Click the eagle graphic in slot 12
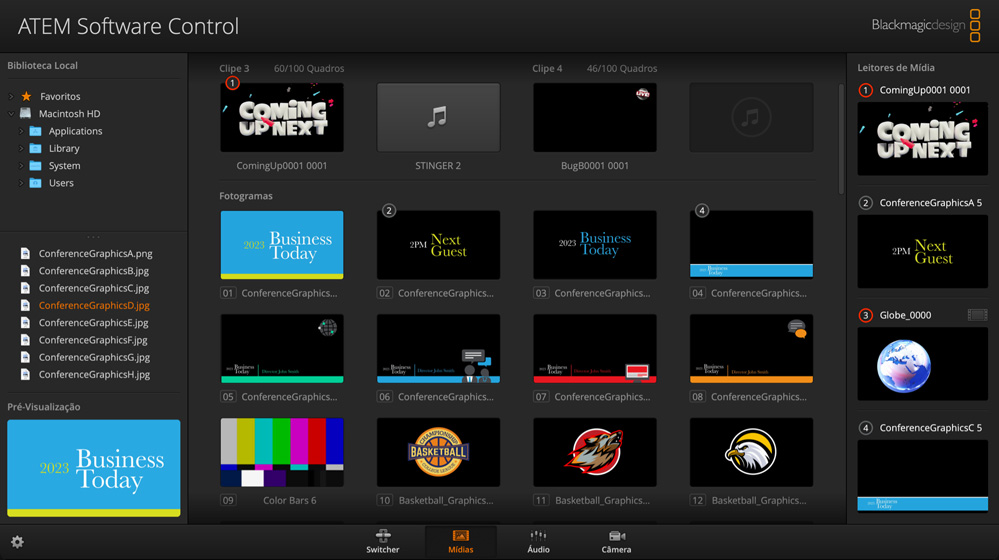 (x=751, y=453)
